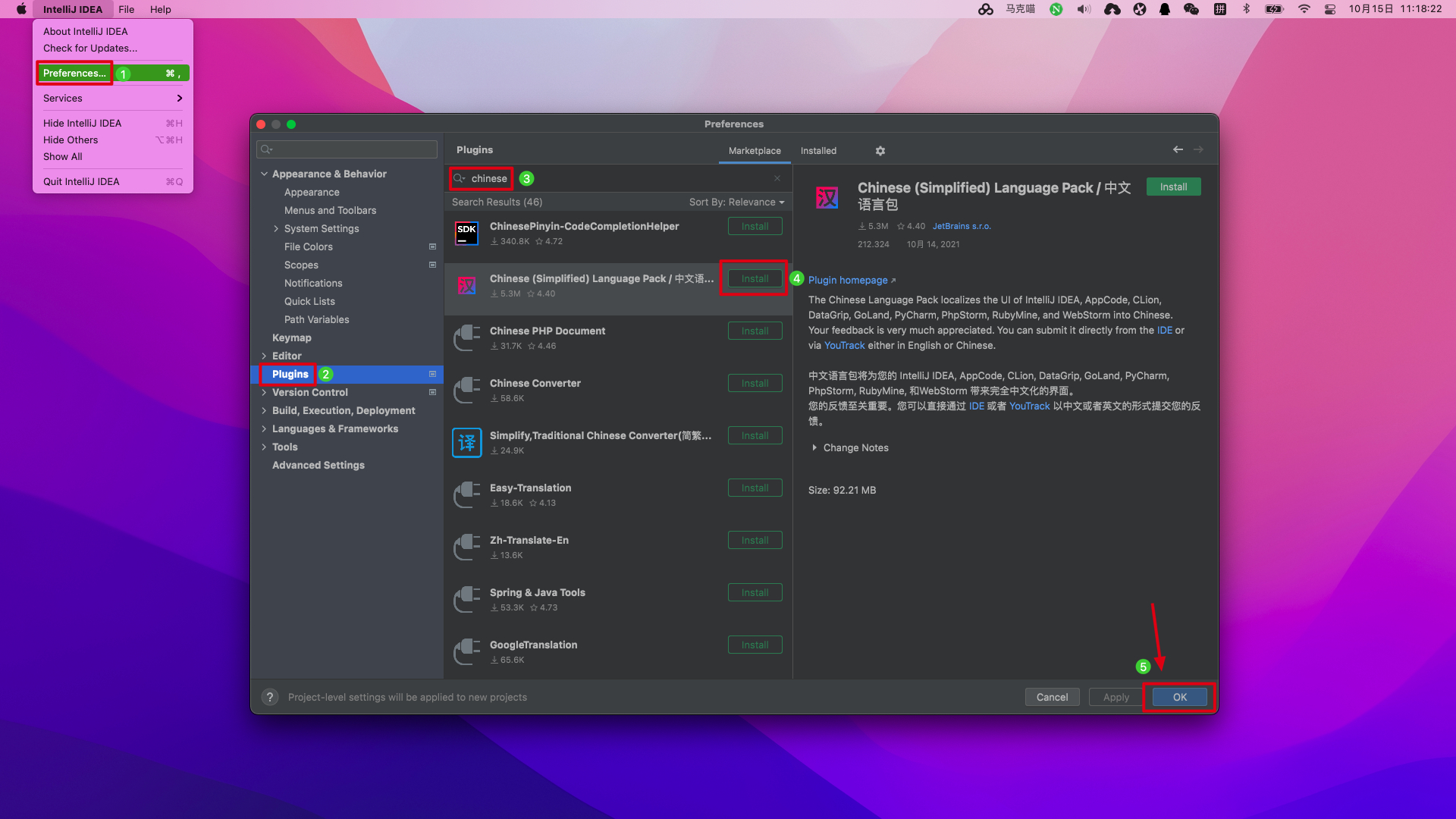Click Chinese Converter plug icon

(466, 391)
